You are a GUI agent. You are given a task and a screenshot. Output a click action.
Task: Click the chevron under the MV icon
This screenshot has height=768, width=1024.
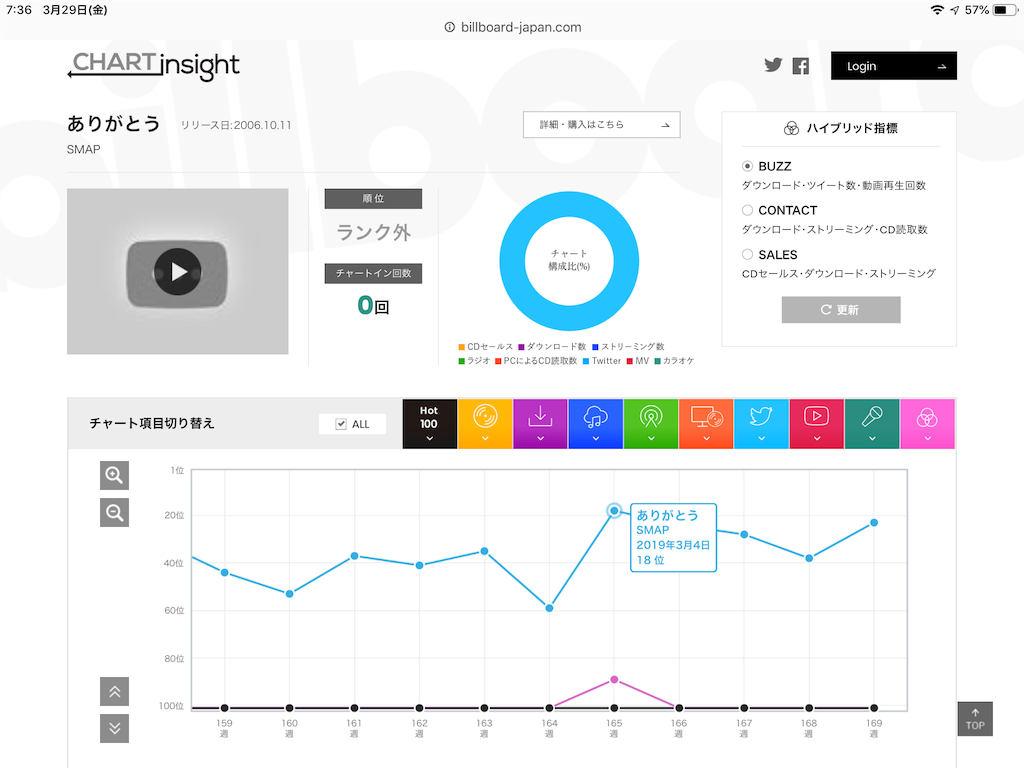click(816, 439)
